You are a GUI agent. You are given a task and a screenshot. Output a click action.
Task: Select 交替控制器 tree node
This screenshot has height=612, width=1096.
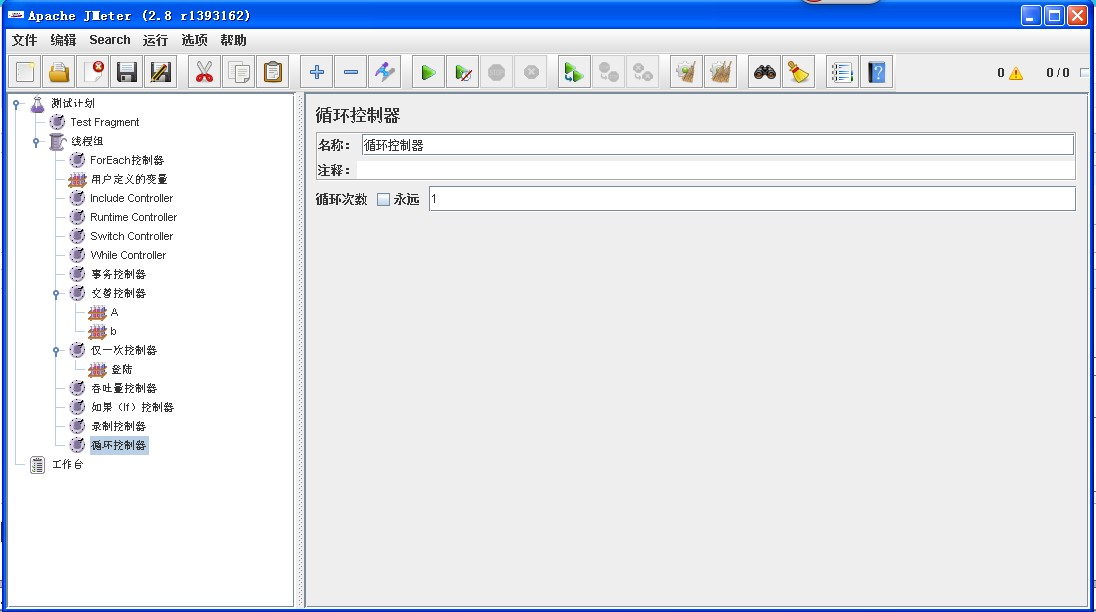pyautogui.click(x=118, y=293)
